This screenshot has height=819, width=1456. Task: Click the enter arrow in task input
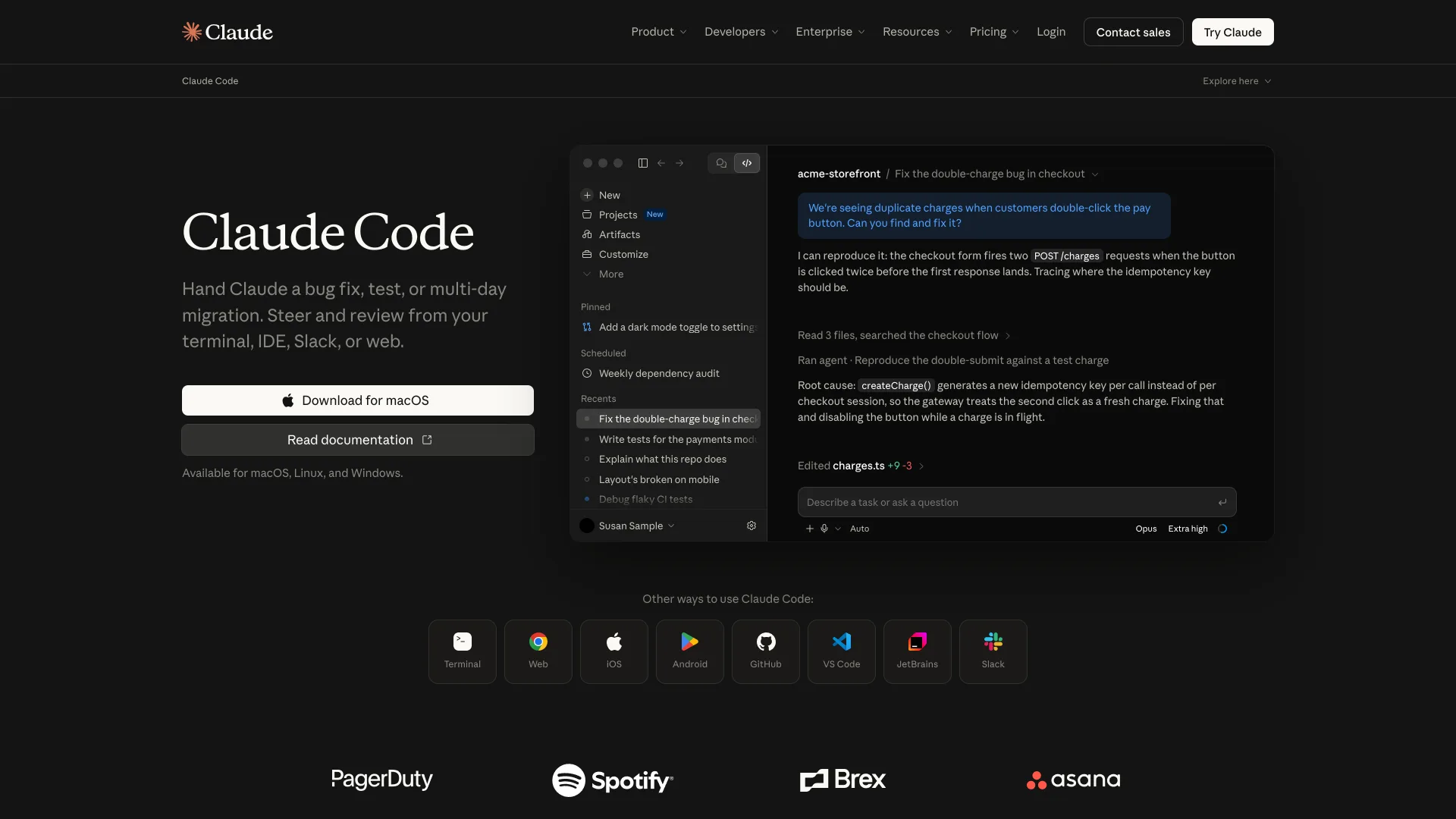tap(1222, 502)
